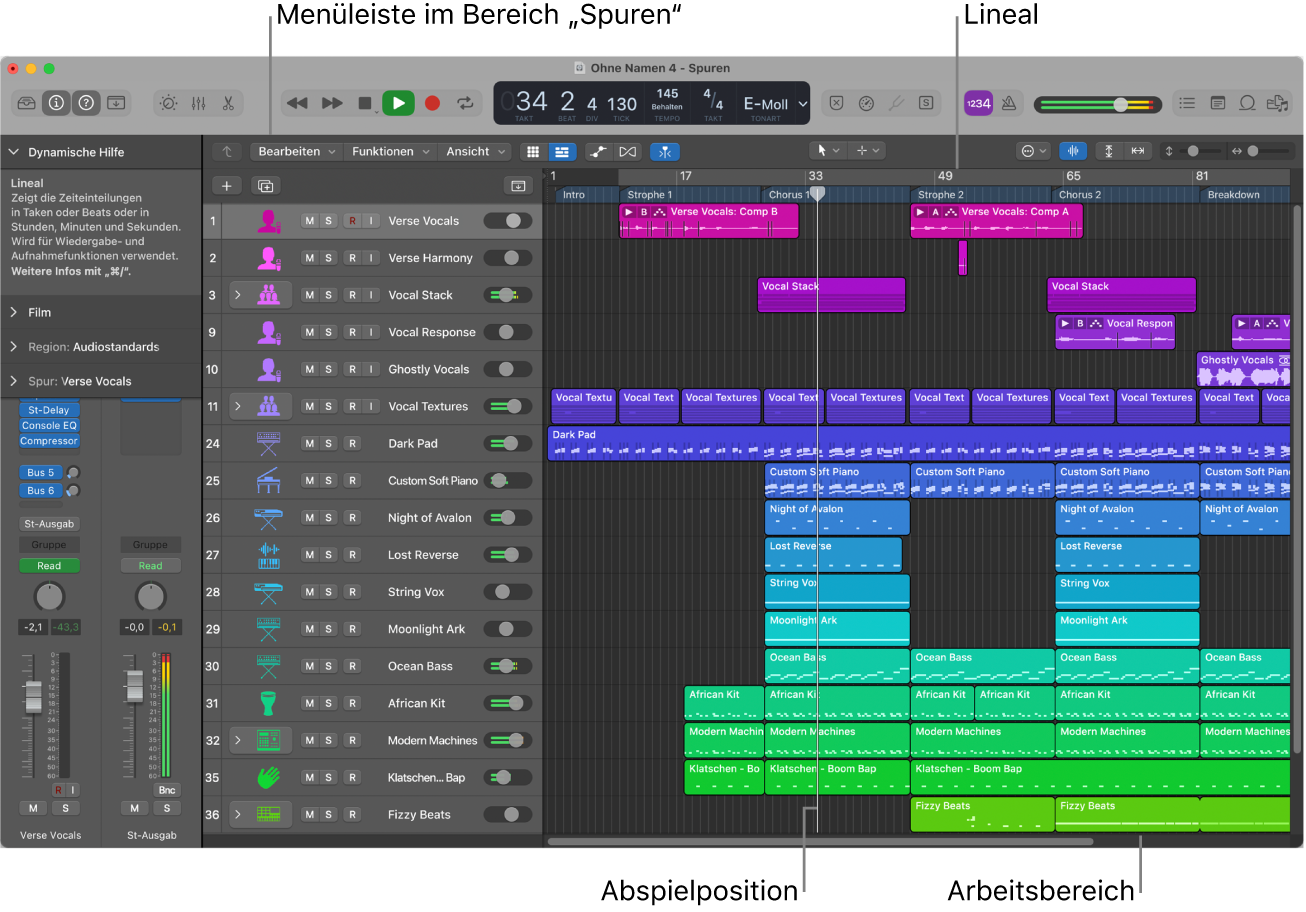Screen dimensions: 1306x912
Task: Toggle the Quick Help question mark button
Action: pos(86,102)
